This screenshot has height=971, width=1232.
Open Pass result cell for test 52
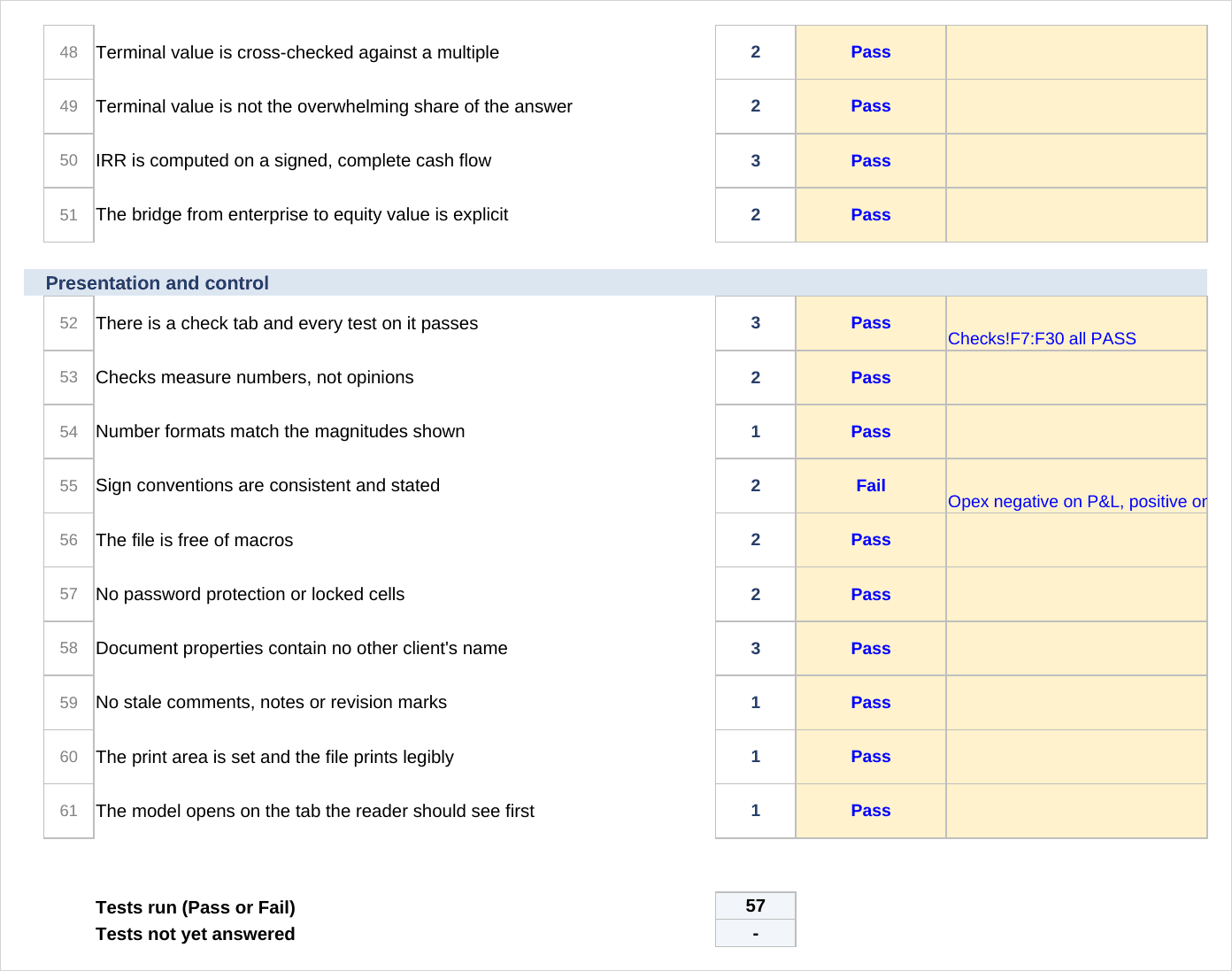pyautogui.click(x=871, y=323)
